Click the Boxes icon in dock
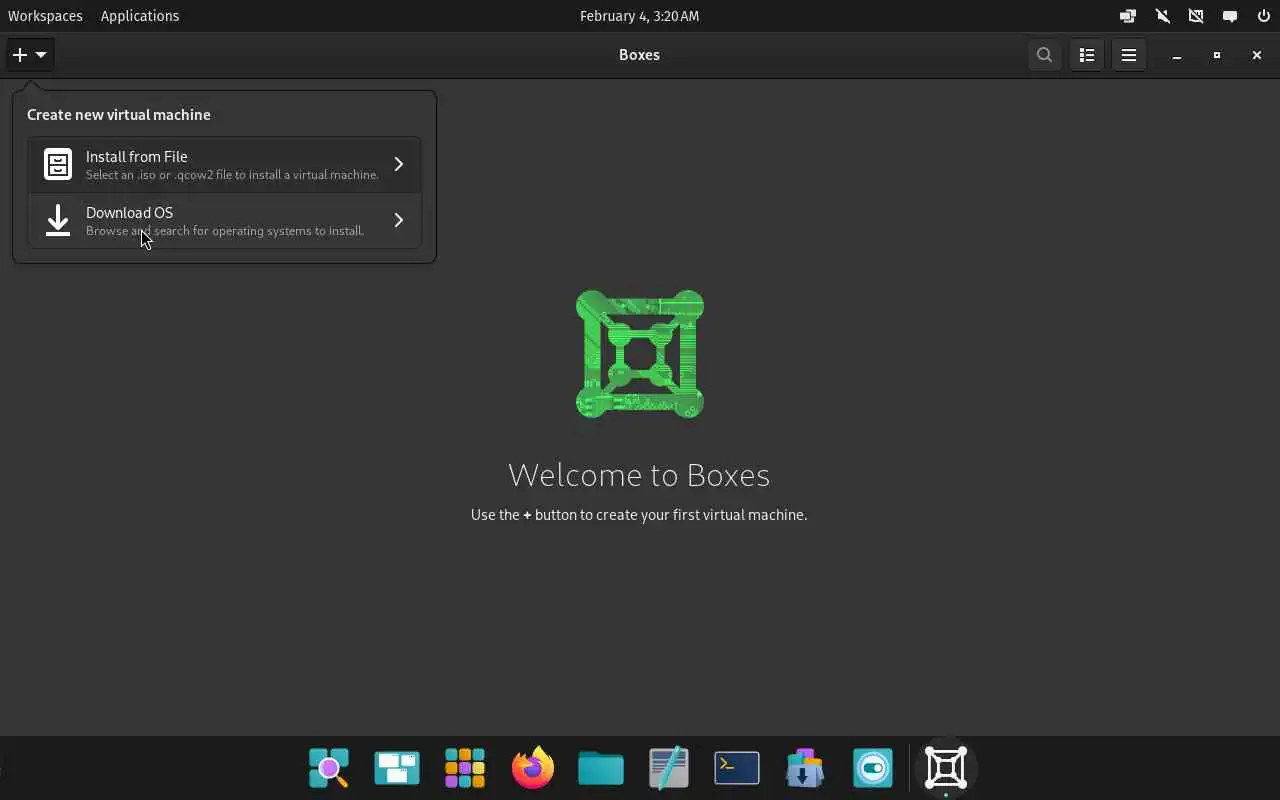 [946, 768]
